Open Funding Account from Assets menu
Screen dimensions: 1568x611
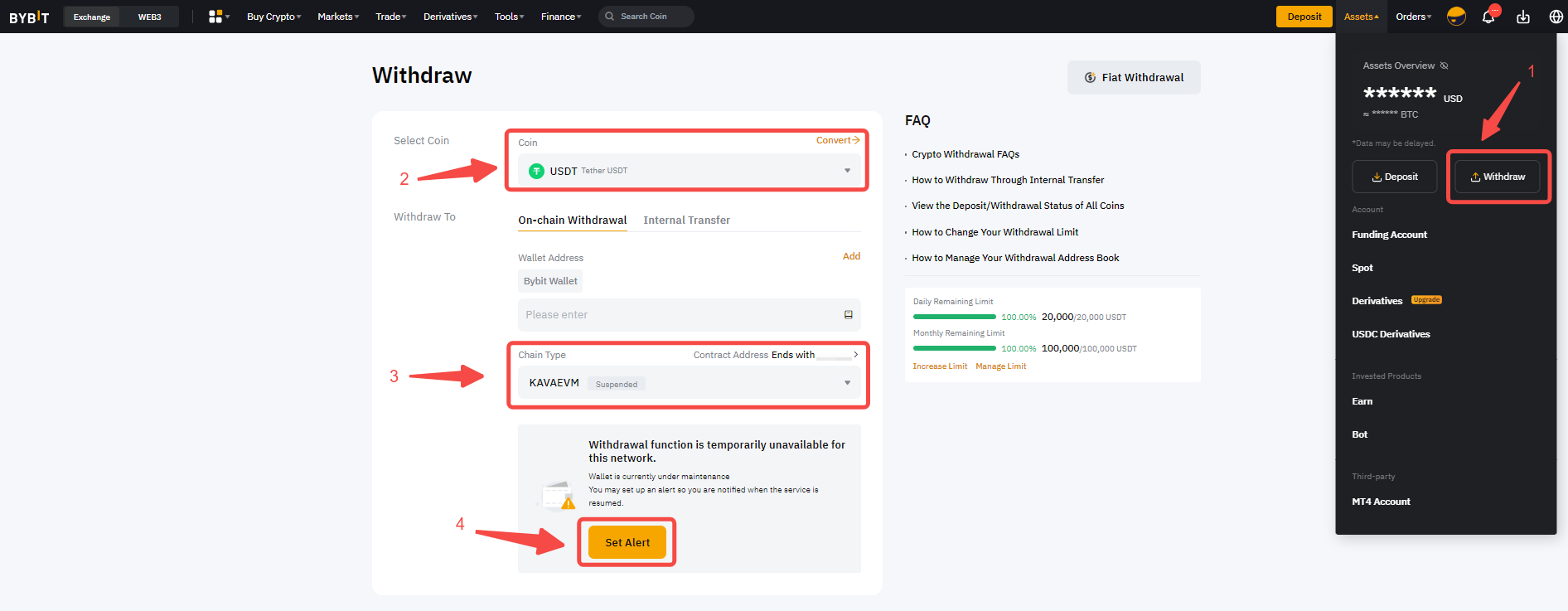[x=1390, y=235]
